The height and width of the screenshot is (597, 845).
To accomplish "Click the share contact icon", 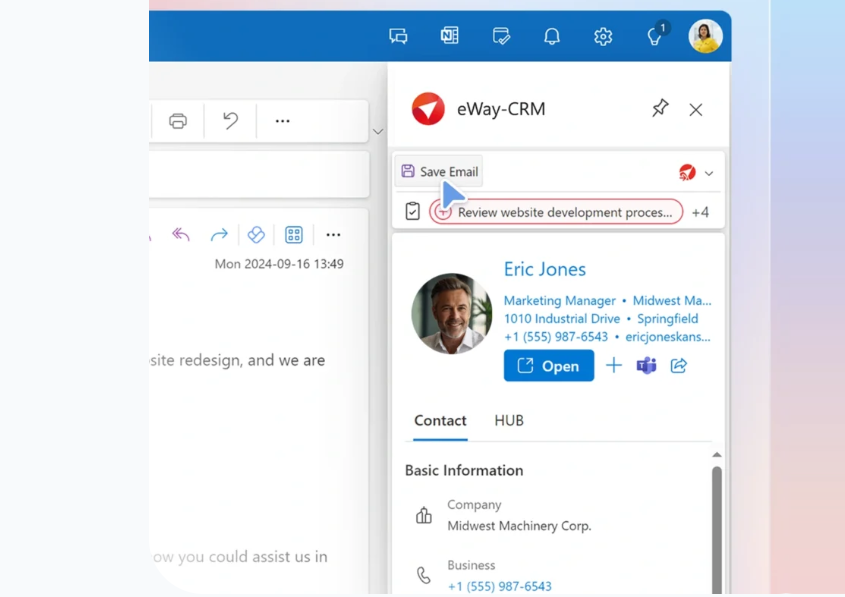I will tap(679, 366).
